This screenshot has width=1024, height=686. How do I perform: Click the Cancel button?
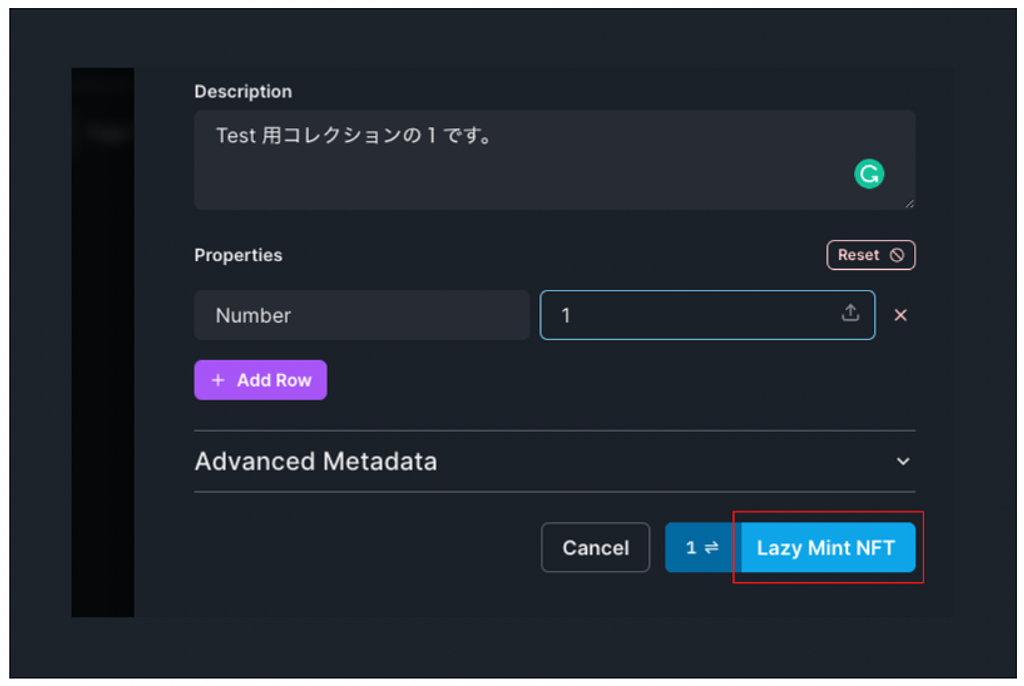[595, 548]
